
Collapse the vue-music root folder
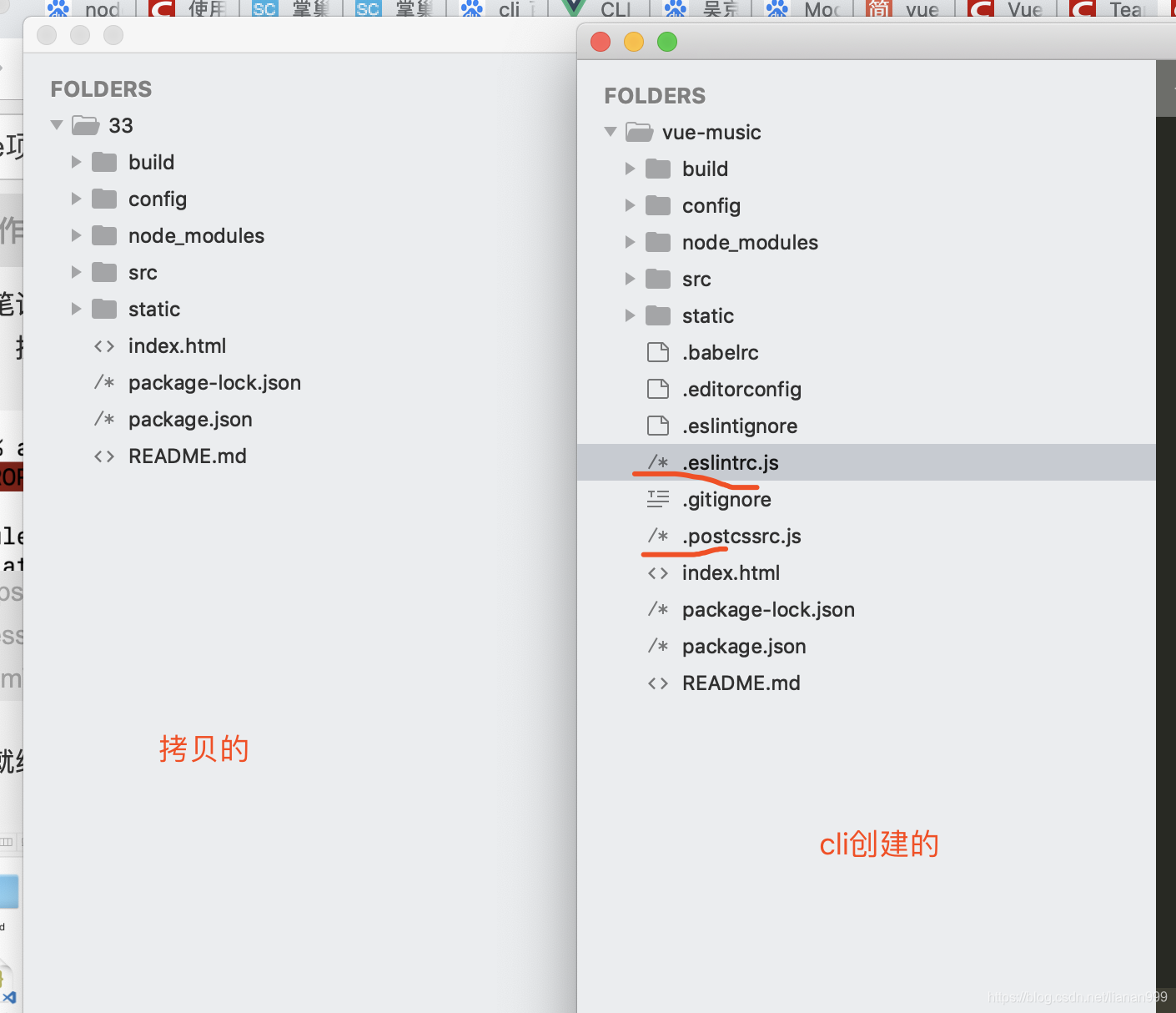611,132
